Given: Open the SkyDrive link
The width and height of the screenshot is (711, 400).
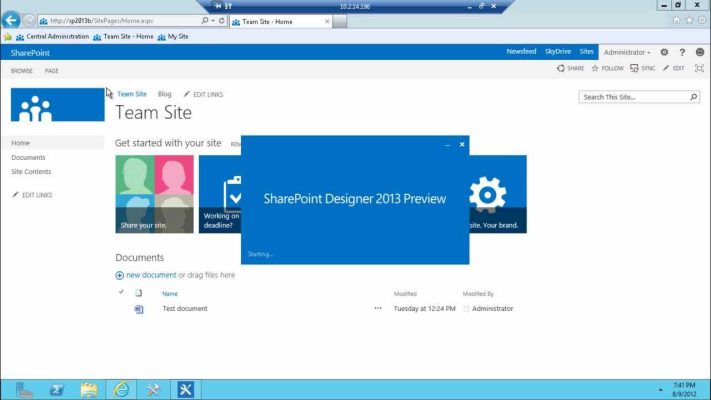Looking at the screenshot, I should pyautogui.click(x=558, y=52).
